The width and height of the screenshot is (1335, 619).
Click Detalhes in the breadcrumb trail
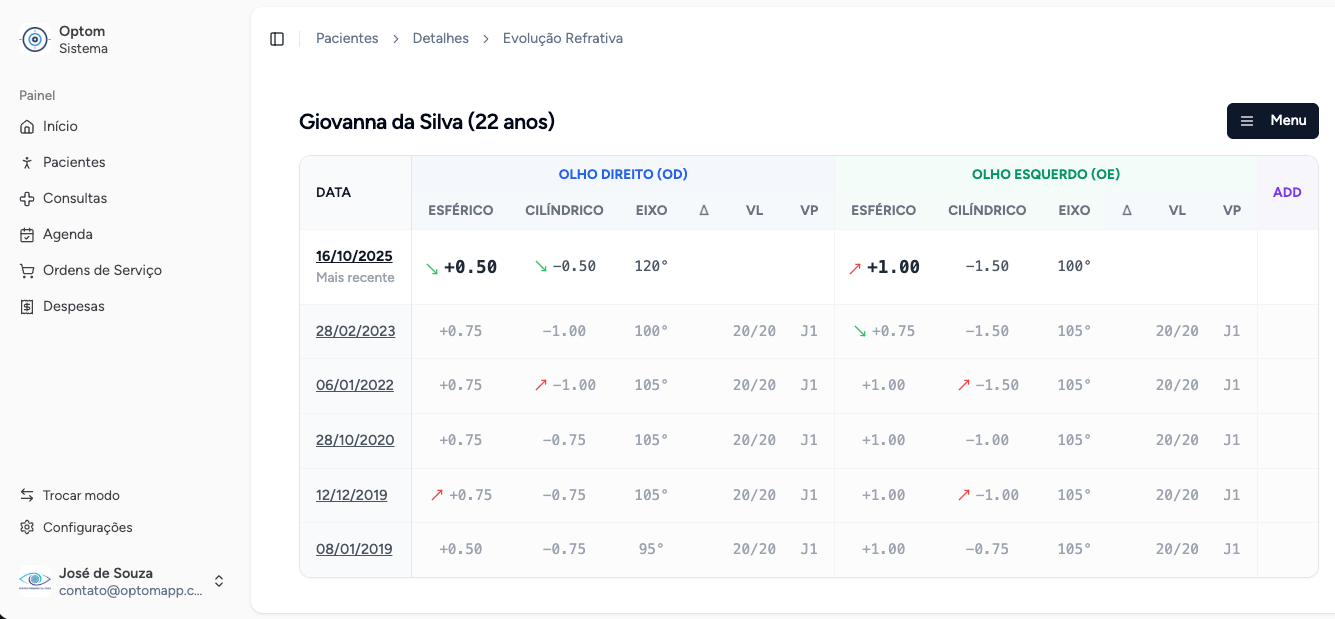click(441, 38)
